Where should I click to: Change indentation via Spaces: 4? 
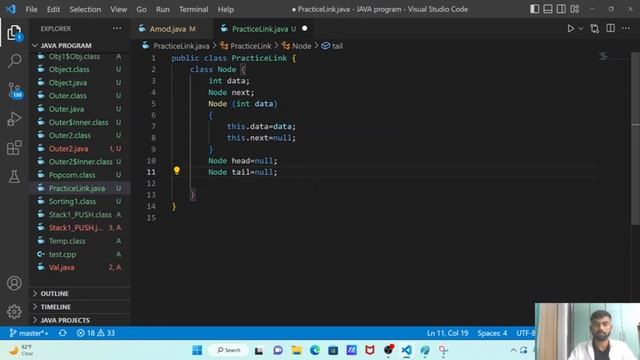[x=492, y=333]
